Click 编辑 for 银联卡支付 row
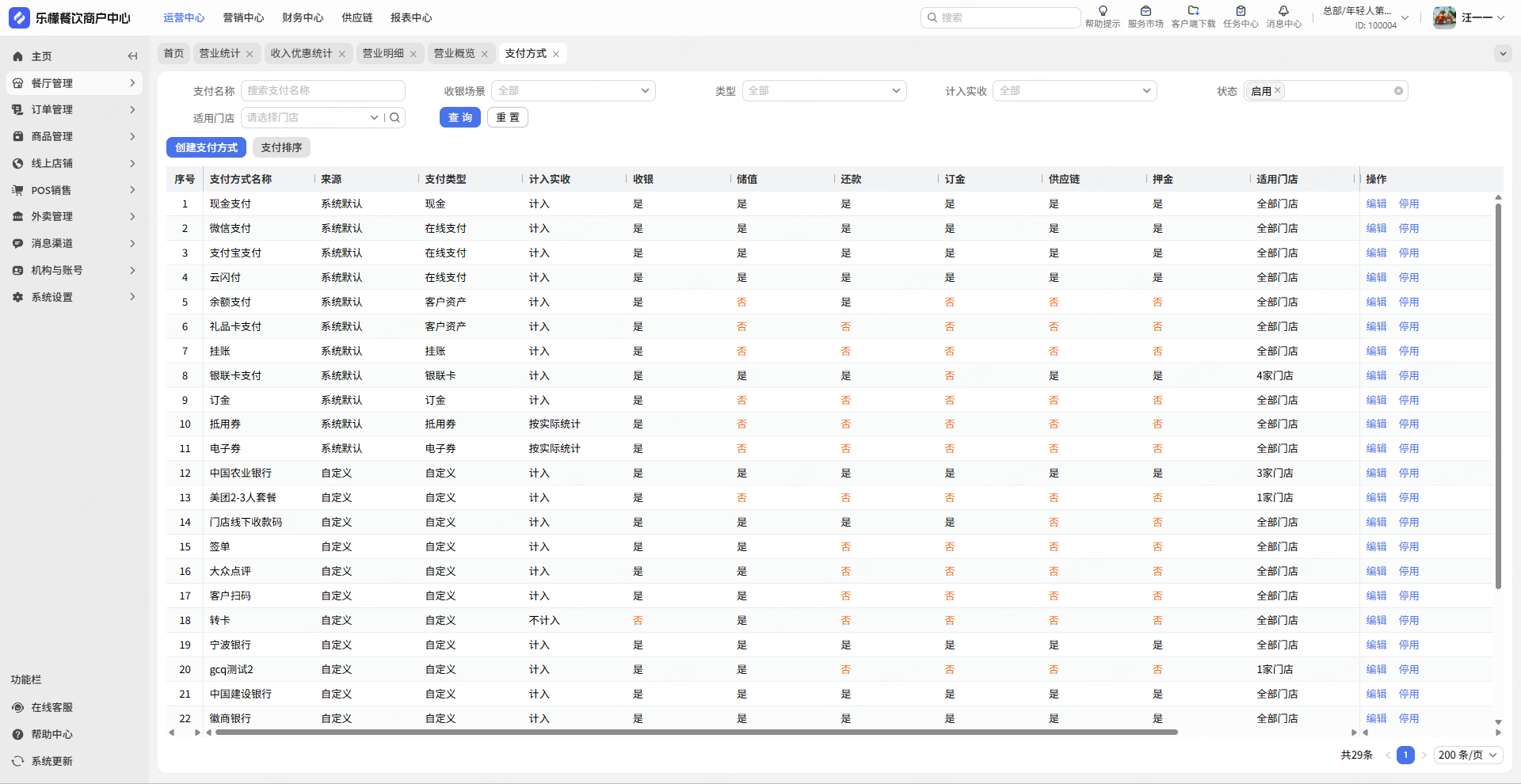The width and height of the screenshot is (1521, 784). [1376, 375]
